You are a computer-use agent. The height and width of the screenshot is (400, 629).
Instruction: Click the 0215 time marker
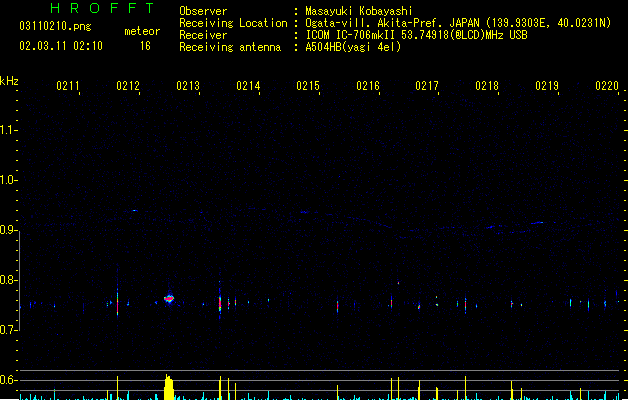[308, 86]
